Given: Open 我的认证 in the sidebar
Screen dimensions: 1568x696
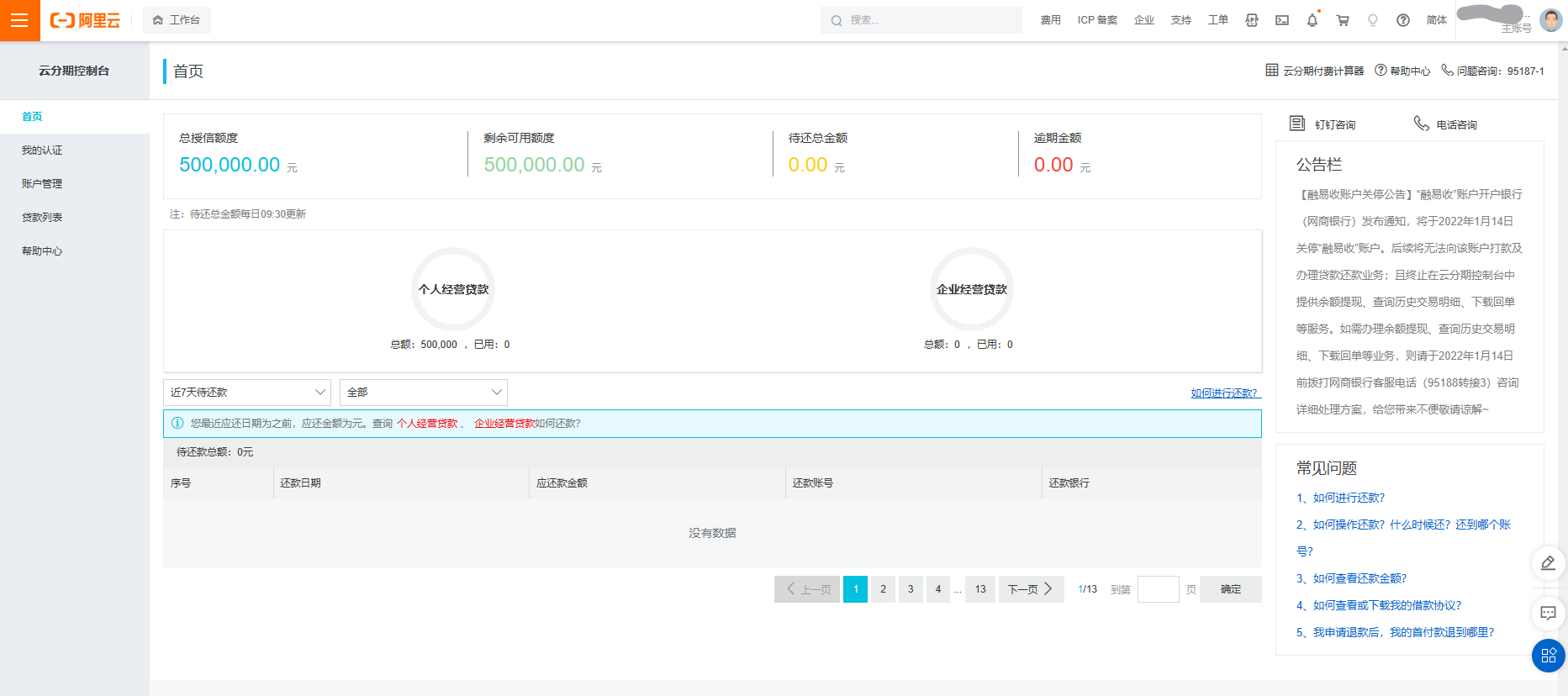Looking at the screenshot, I should coord(75,150).
